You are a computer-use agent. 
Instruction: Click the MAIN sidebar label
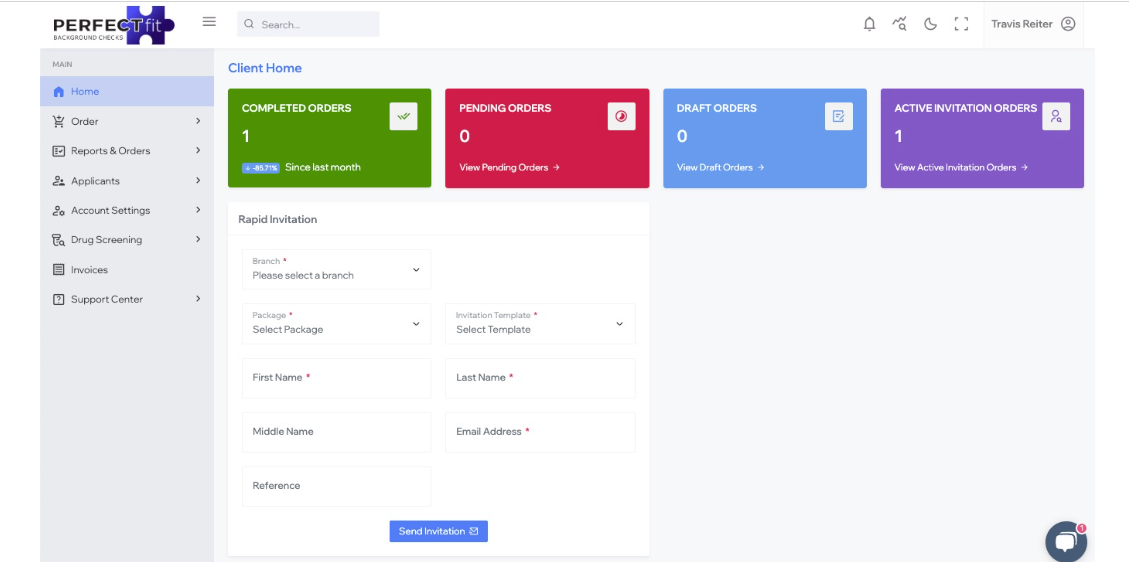click(x=63, y=65)
